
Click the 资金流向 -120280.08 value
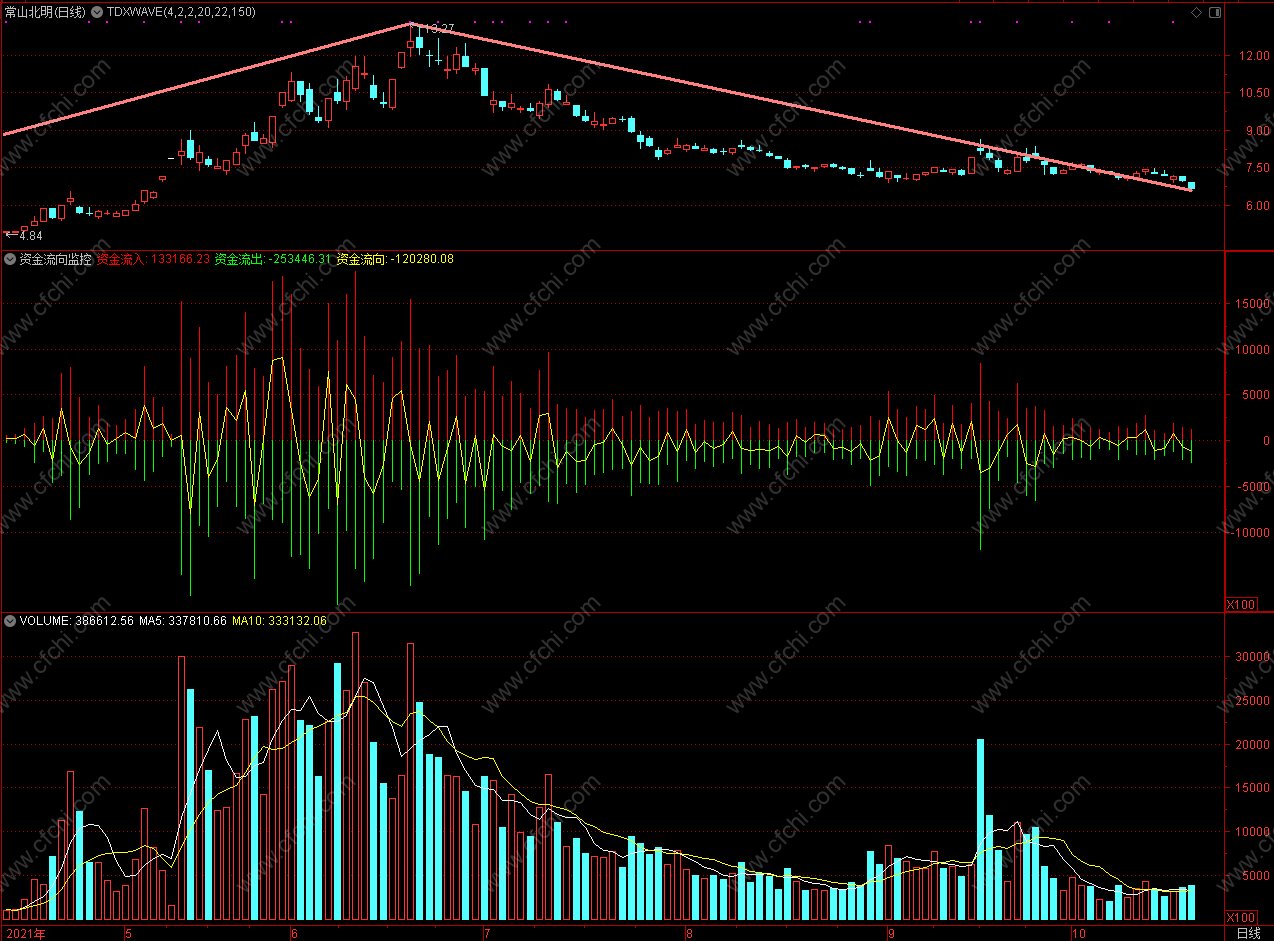(x=395, y=259)
